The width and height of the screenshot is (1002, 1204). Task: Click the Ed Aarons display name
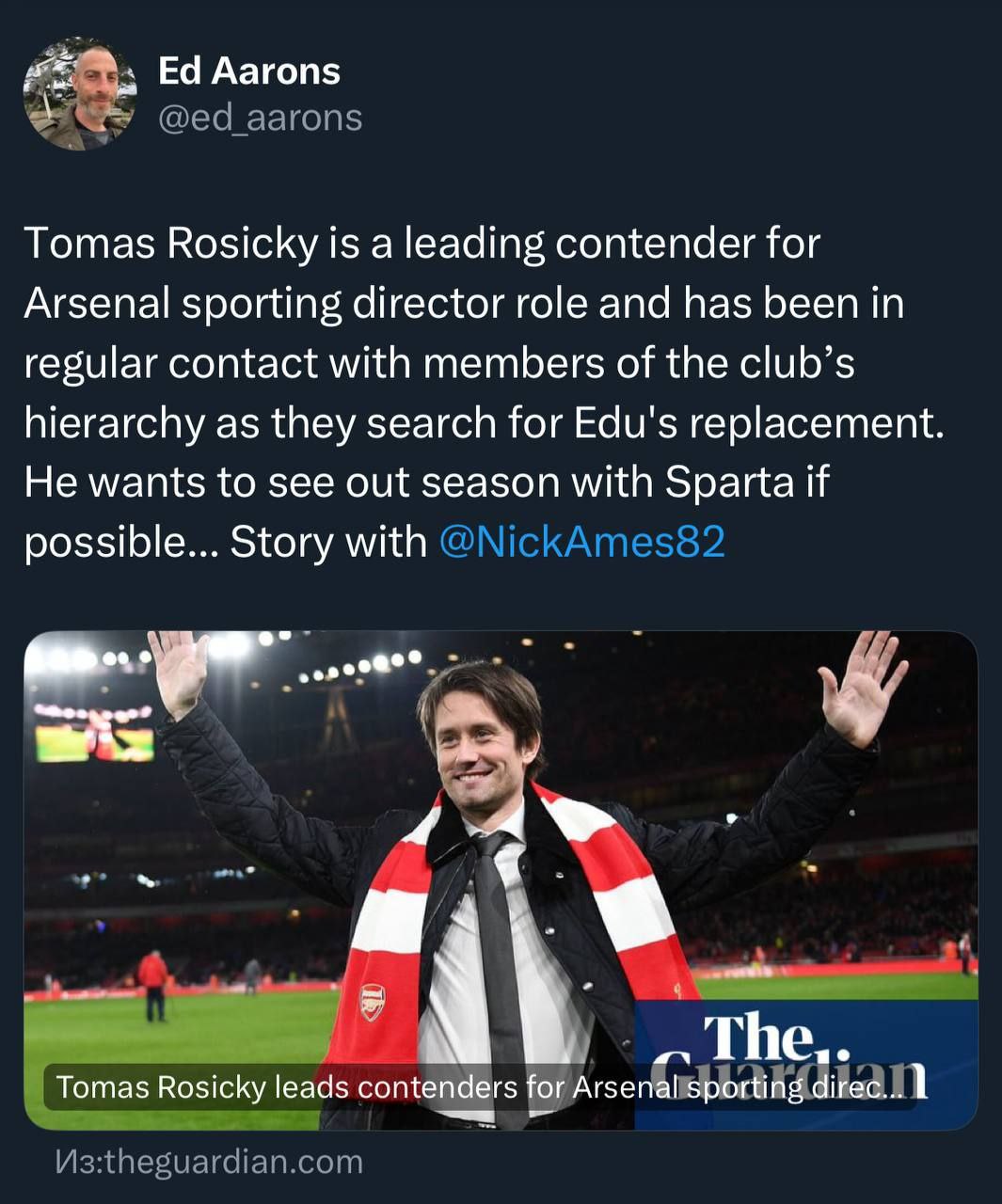point(249,71)
